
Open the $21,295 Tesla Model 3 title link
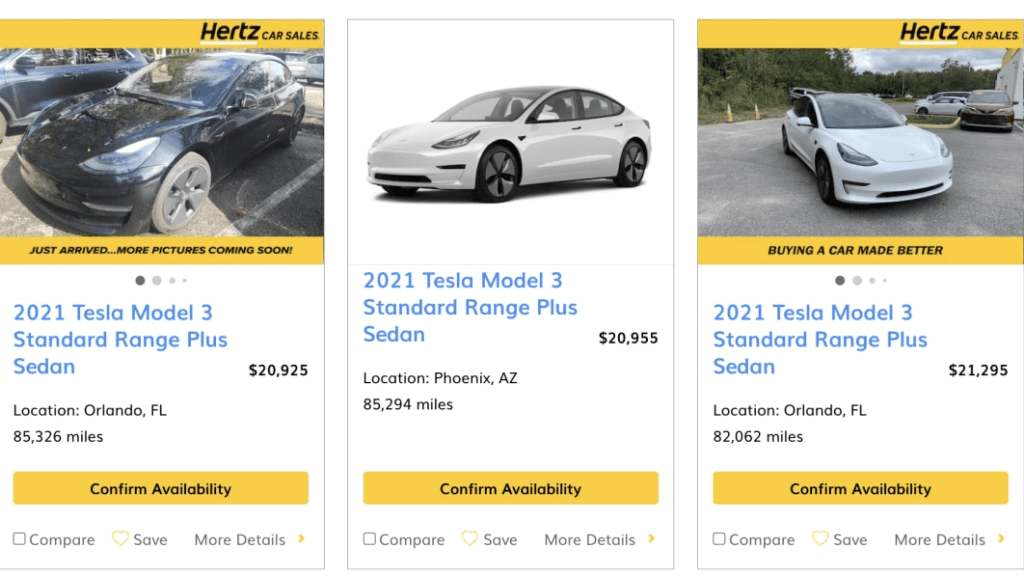[820, 340]
